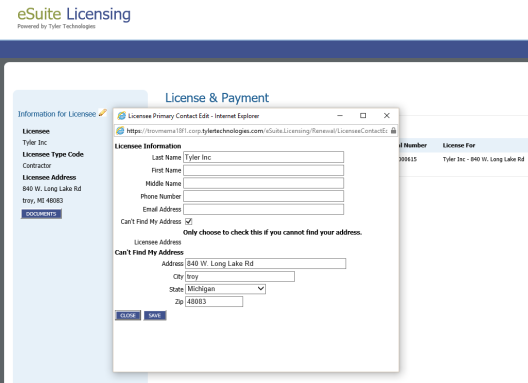Click the pencil edit icon beside Information for Licensee
Screen dimensions: 528x383
click(x=103, y=113)
